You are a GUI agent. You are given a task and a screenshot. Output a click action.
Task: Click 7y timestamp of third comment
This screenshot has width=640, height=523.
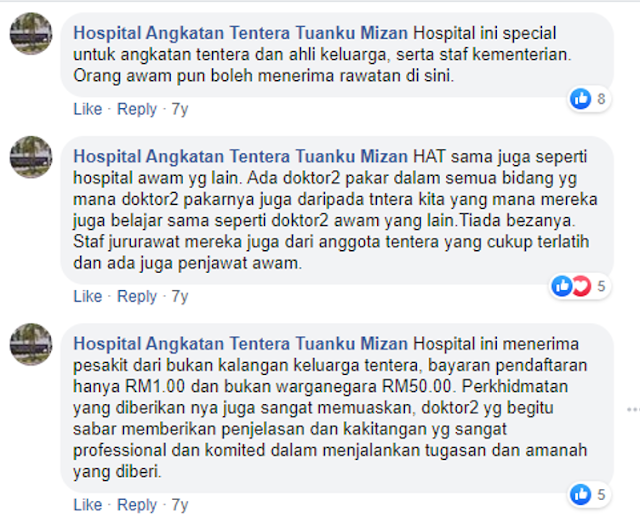pyautogui.click(x=180, y=505)
